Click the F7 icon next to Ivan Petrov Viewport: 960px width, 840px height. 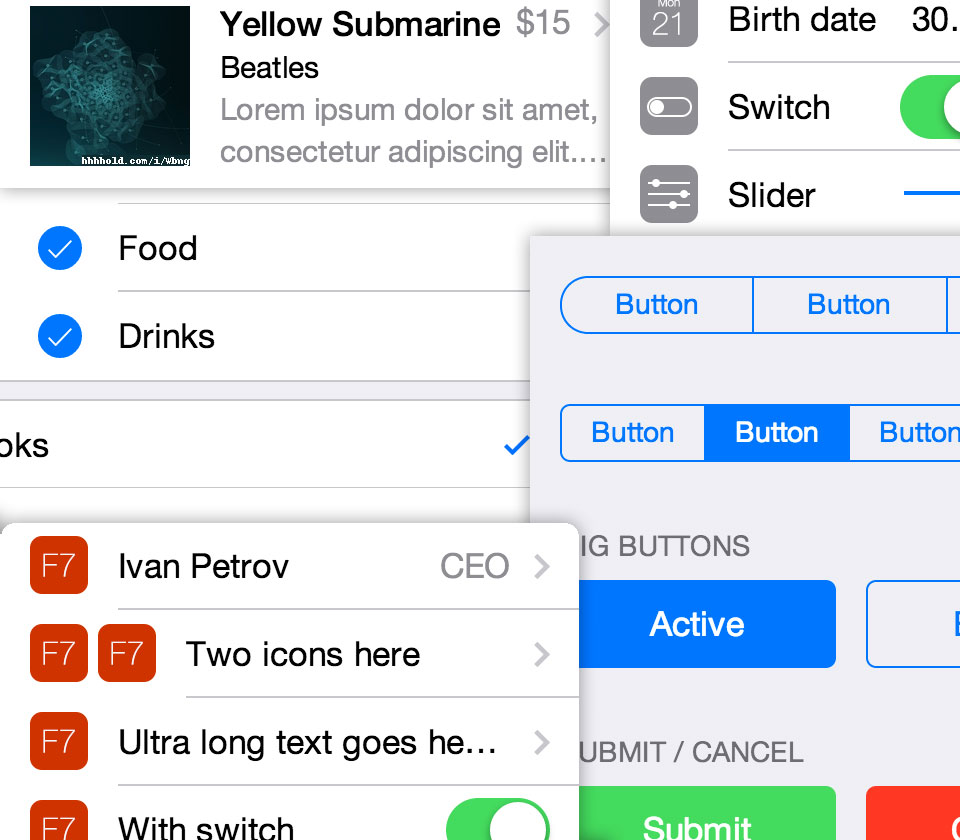[x=59, y=566]
